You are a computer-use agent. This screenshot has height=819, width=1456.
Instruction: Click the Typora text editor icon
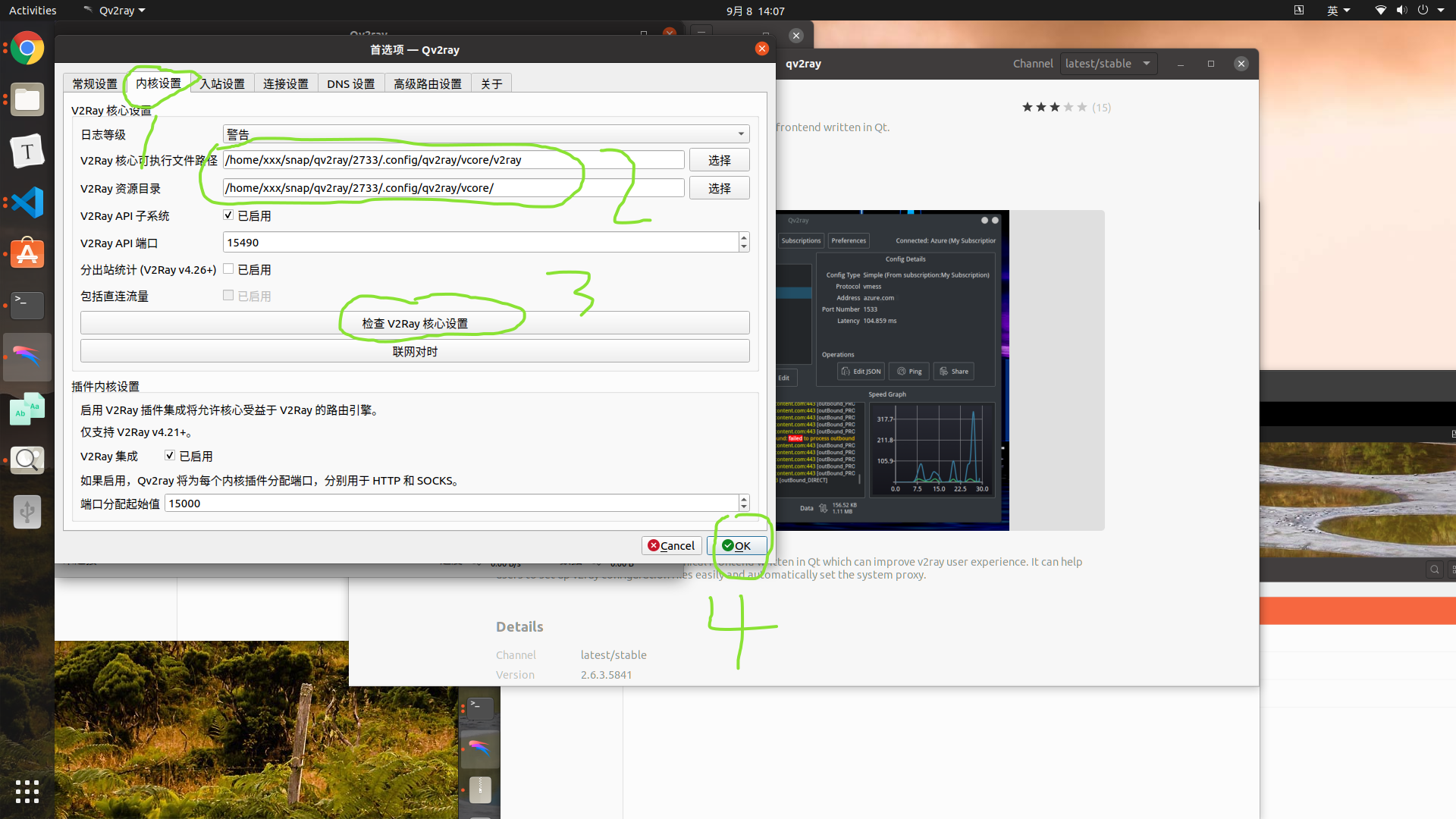coord(27,152)
